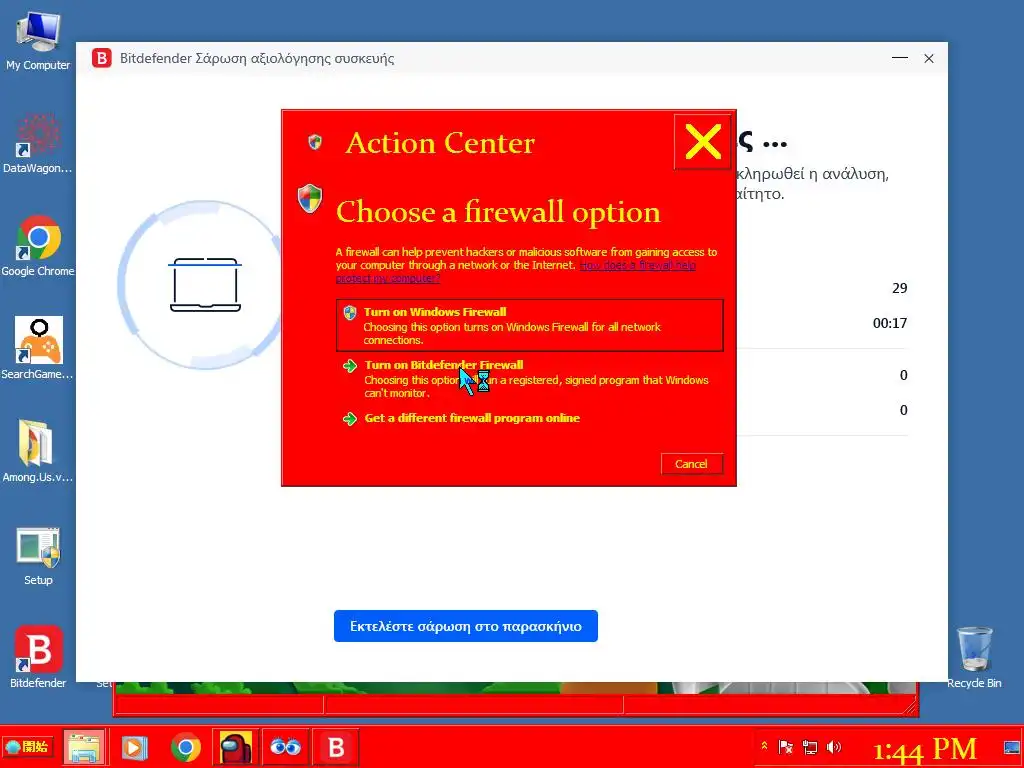Select Turn on Bitdefender Firewall option

pyautogui.click(x=530, y=378)
